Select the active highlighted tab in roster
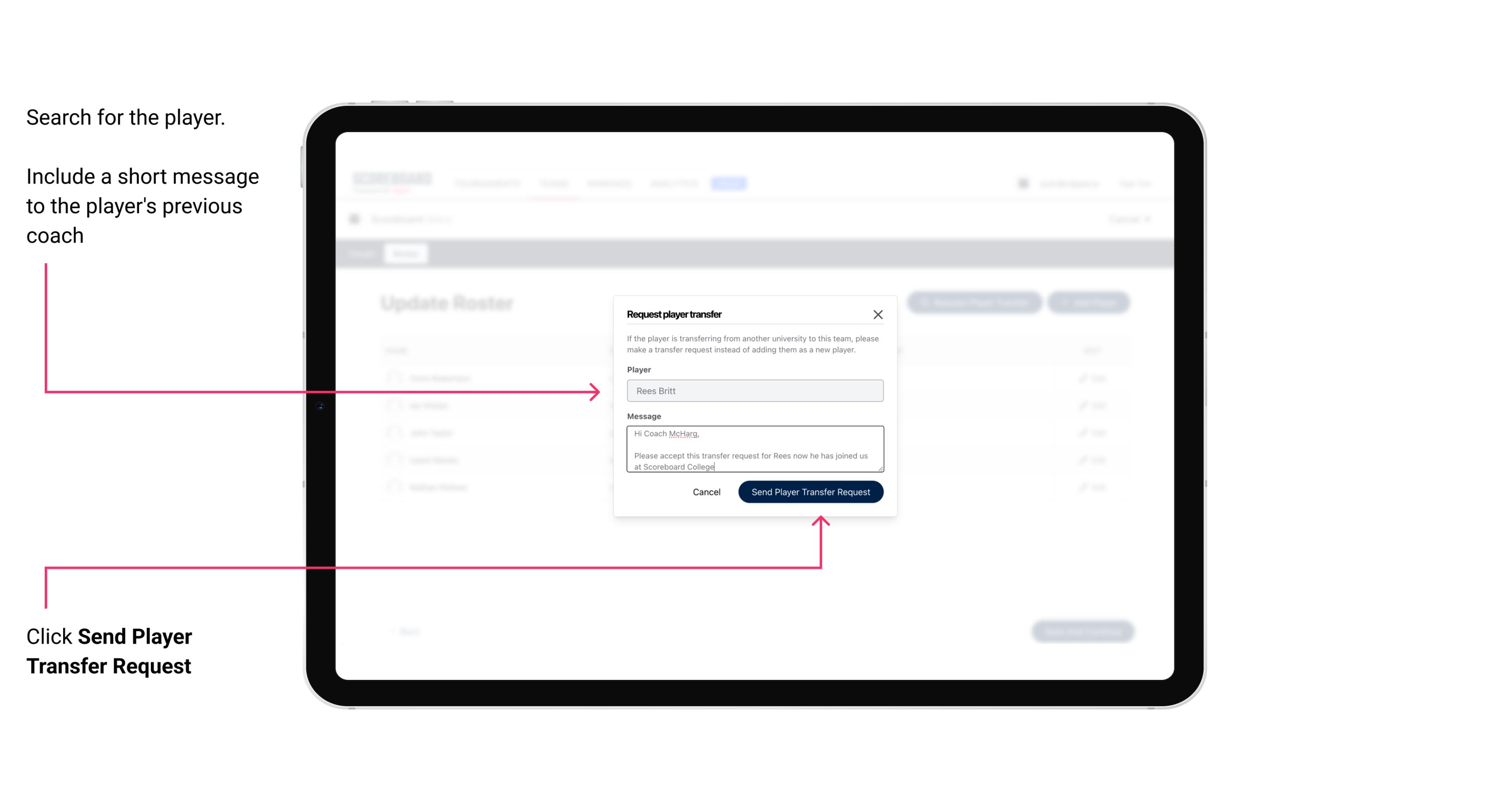The image size is (1509, 812). 405,253
